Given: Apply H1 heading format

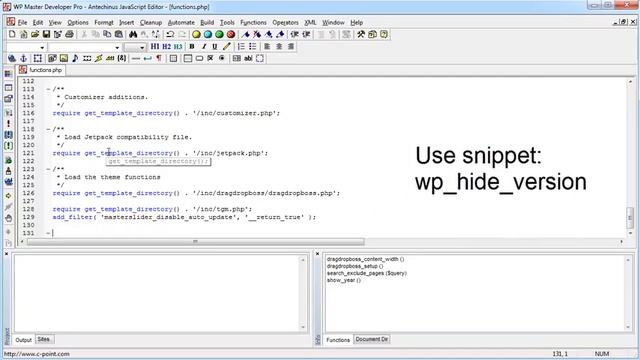Looking at the screenshot, I should pos(155,47).
